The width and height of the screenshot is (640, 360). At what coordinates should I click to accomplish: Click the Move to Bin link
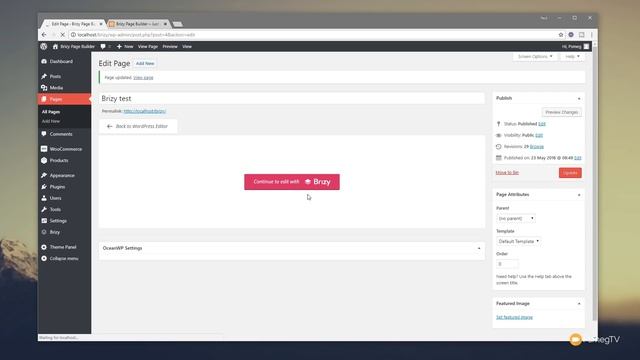[507, 173]
